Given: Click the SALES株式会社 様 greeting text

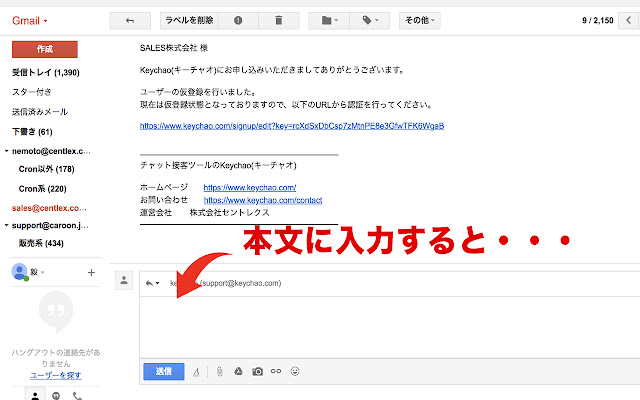Looking at the screenshot, I should click(174, 48).
